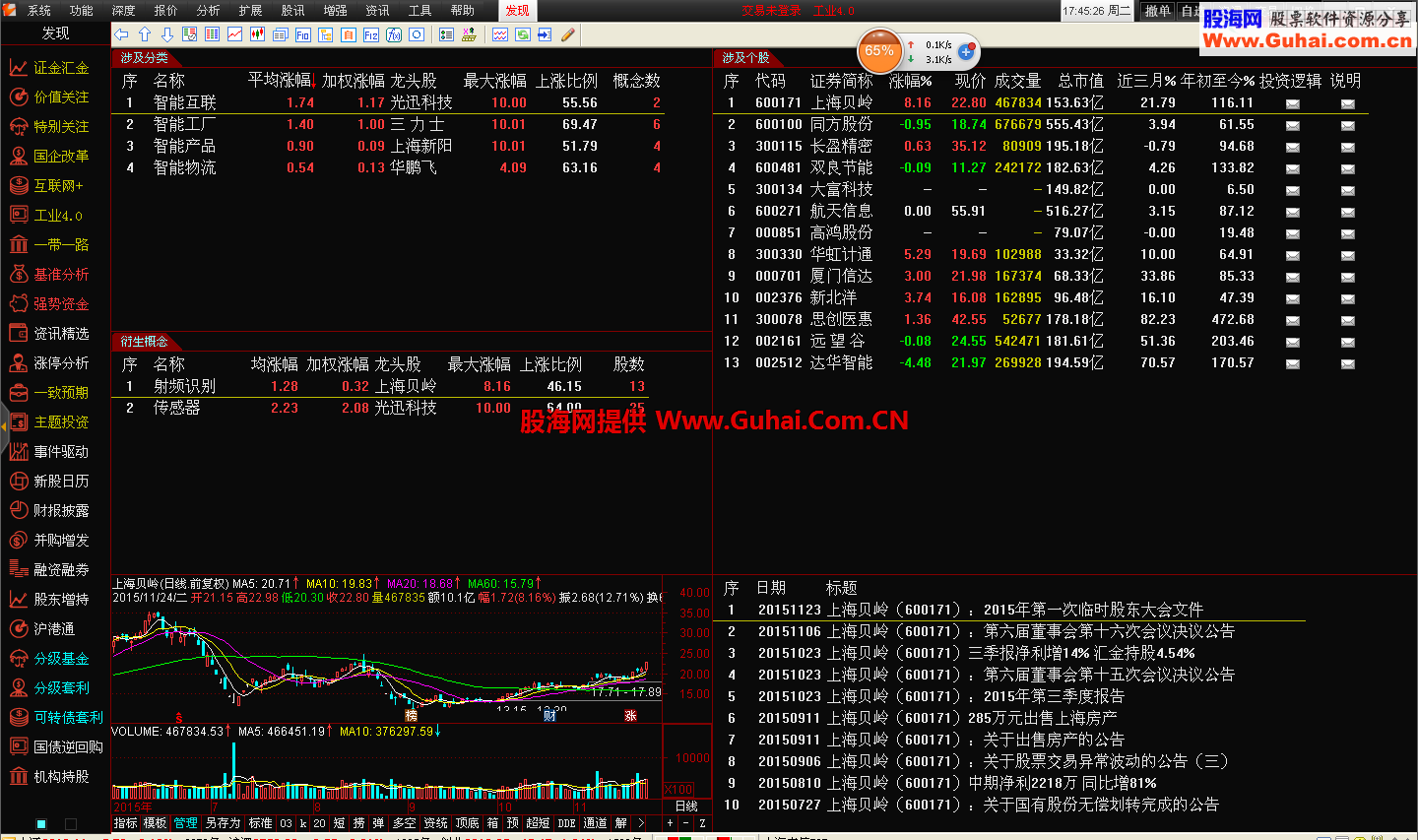
Task: Open news 2015年第一次临时股东大会文件
Action: tap(1093, 611)
